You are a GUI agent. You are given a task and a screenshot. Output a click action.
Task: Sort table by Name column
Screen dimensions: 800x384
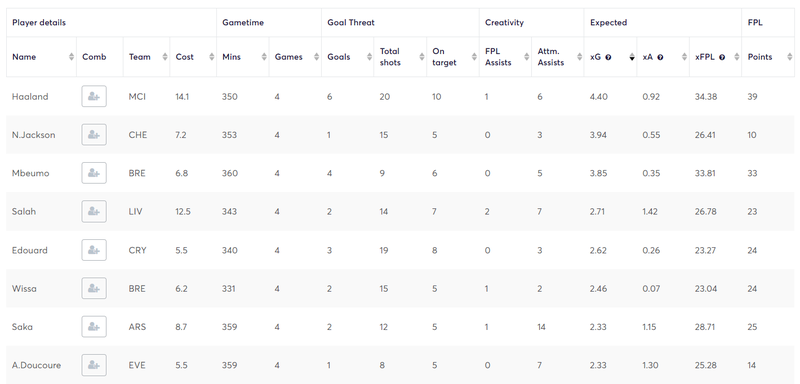(x=71, y=57)
